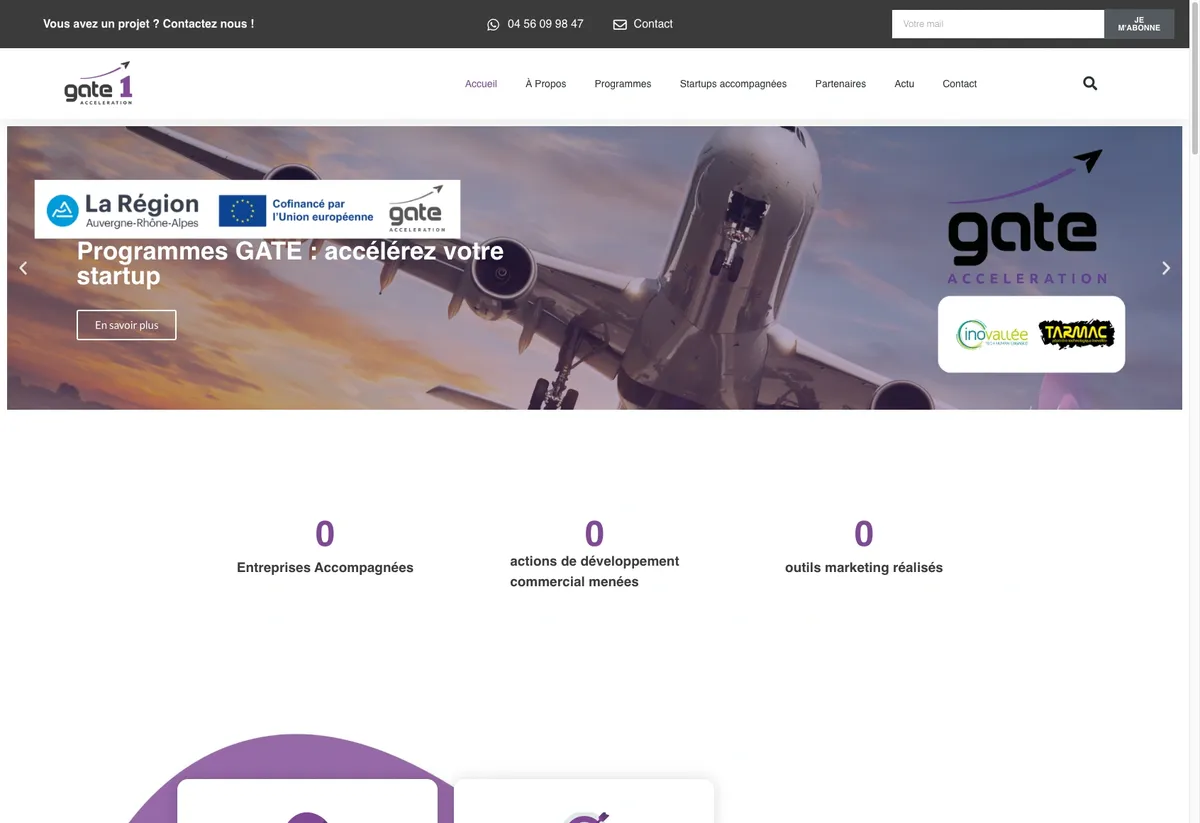Open the search magnifier icon
1200x823 pixels.
(1090, 84)
